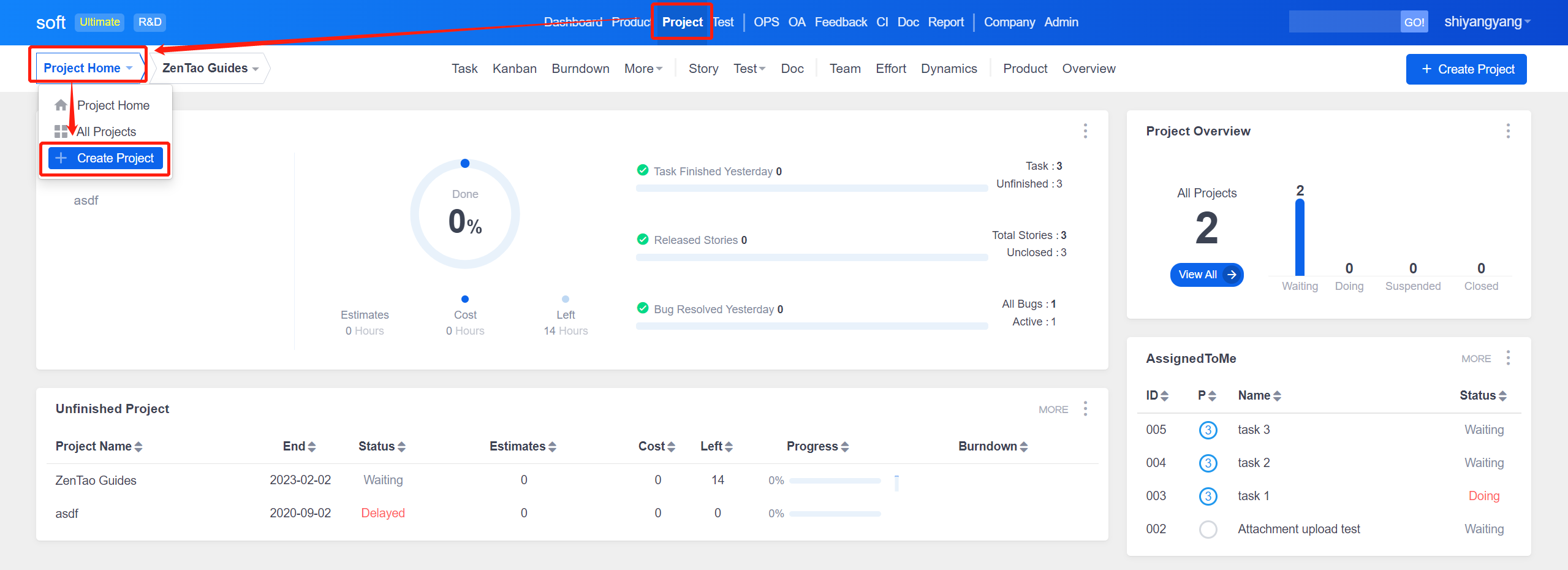Click the blue Create Project button at top right
This screenshot has width=1568, height=570.
pos(1466,69)
